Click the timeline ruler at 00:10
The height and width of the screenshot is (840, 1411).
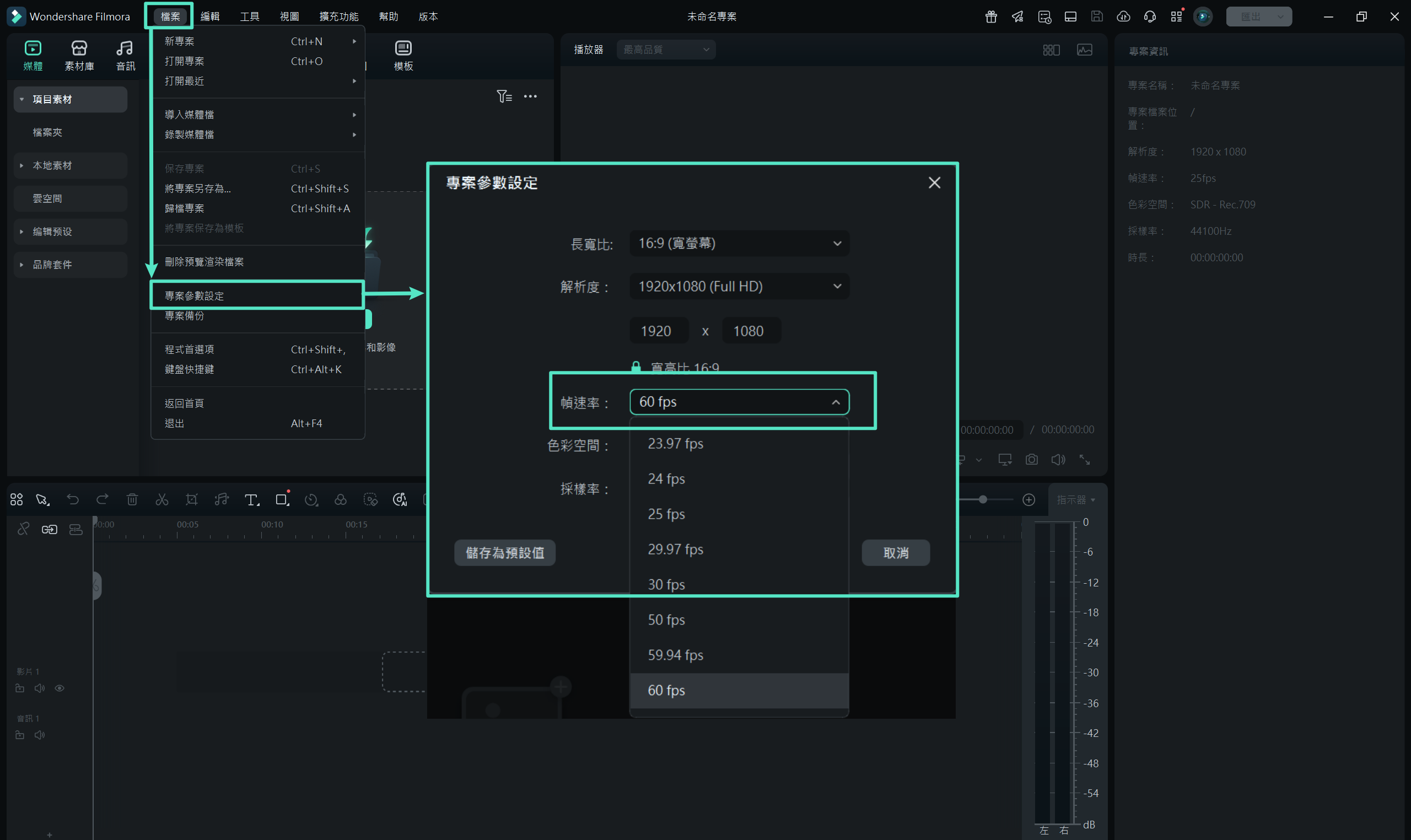pos(272,525)
